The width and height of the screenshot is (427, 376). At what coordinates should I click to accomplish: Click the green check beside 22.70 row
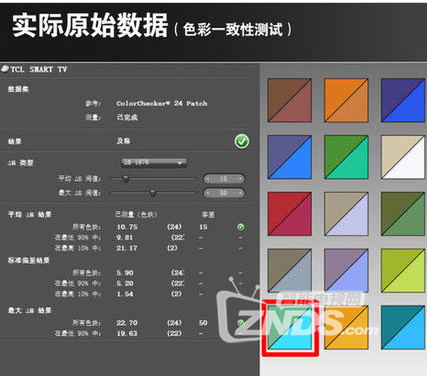click(x=240, y=323)
